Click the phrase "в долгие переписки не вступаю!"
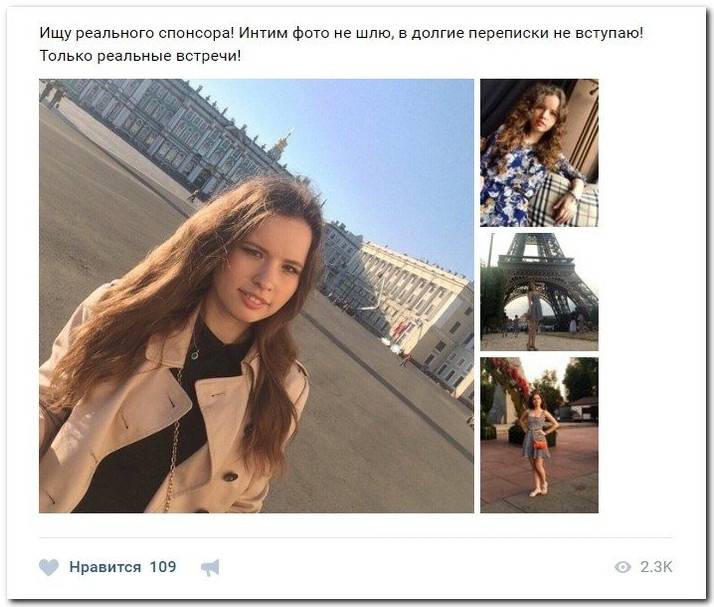This screenshot has width=714, height=607. pyautogui.click(x=521, y=33)
